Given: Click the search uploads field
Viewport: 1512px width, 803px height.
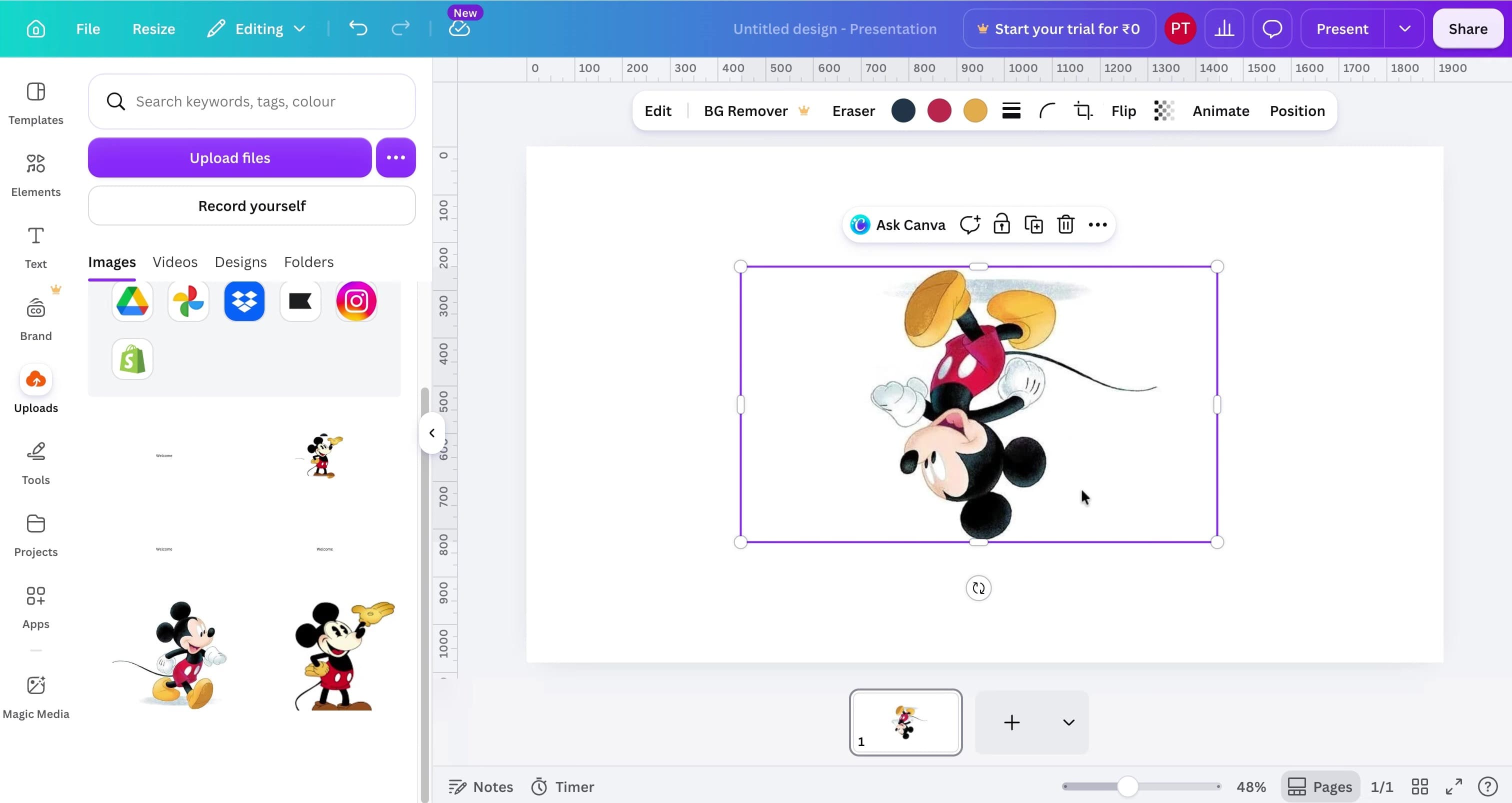Looking at the screenshot, I should (252, 101).
